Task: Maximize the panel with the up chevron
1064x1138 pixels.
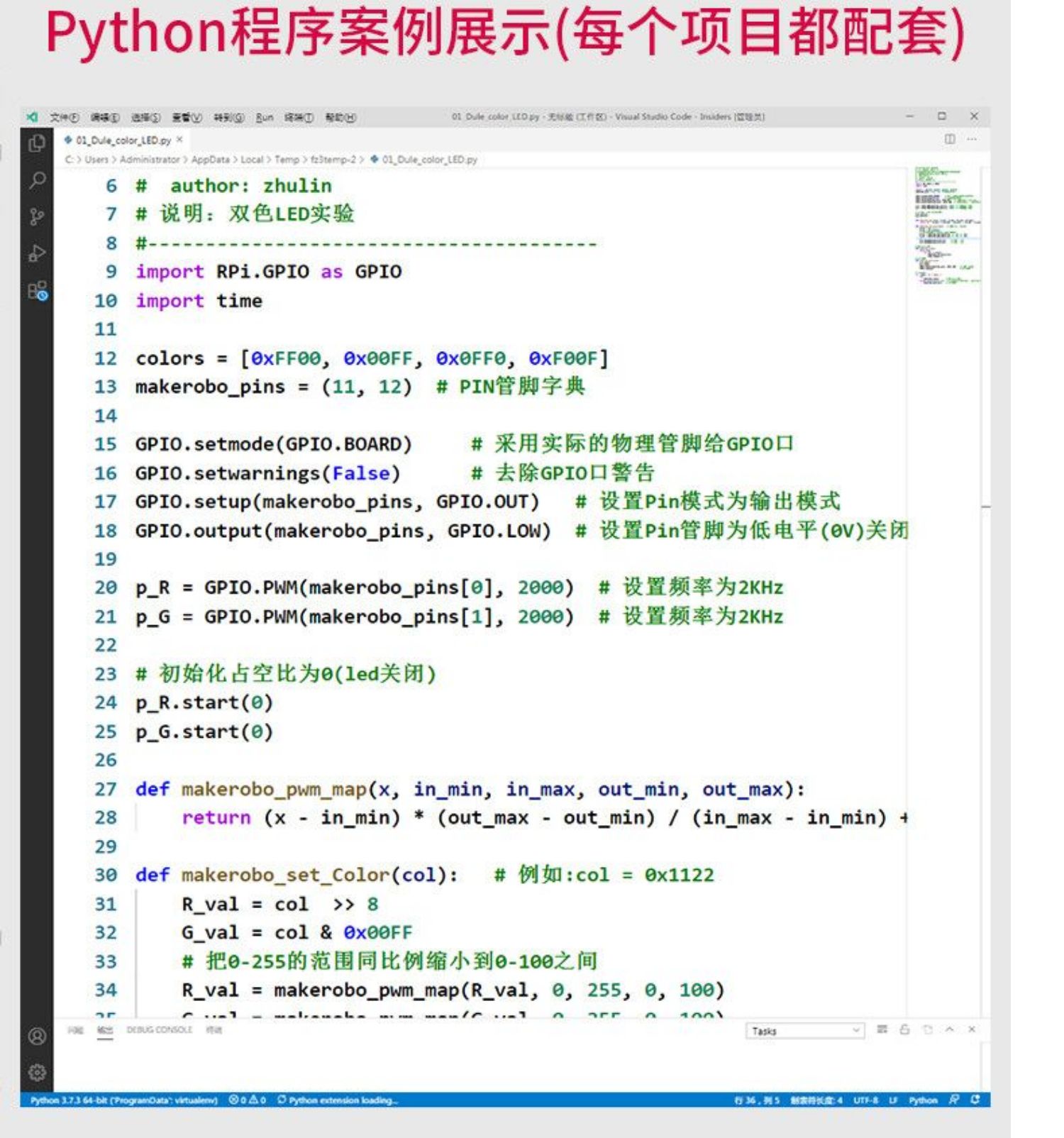Action: tap(950, 1029)
